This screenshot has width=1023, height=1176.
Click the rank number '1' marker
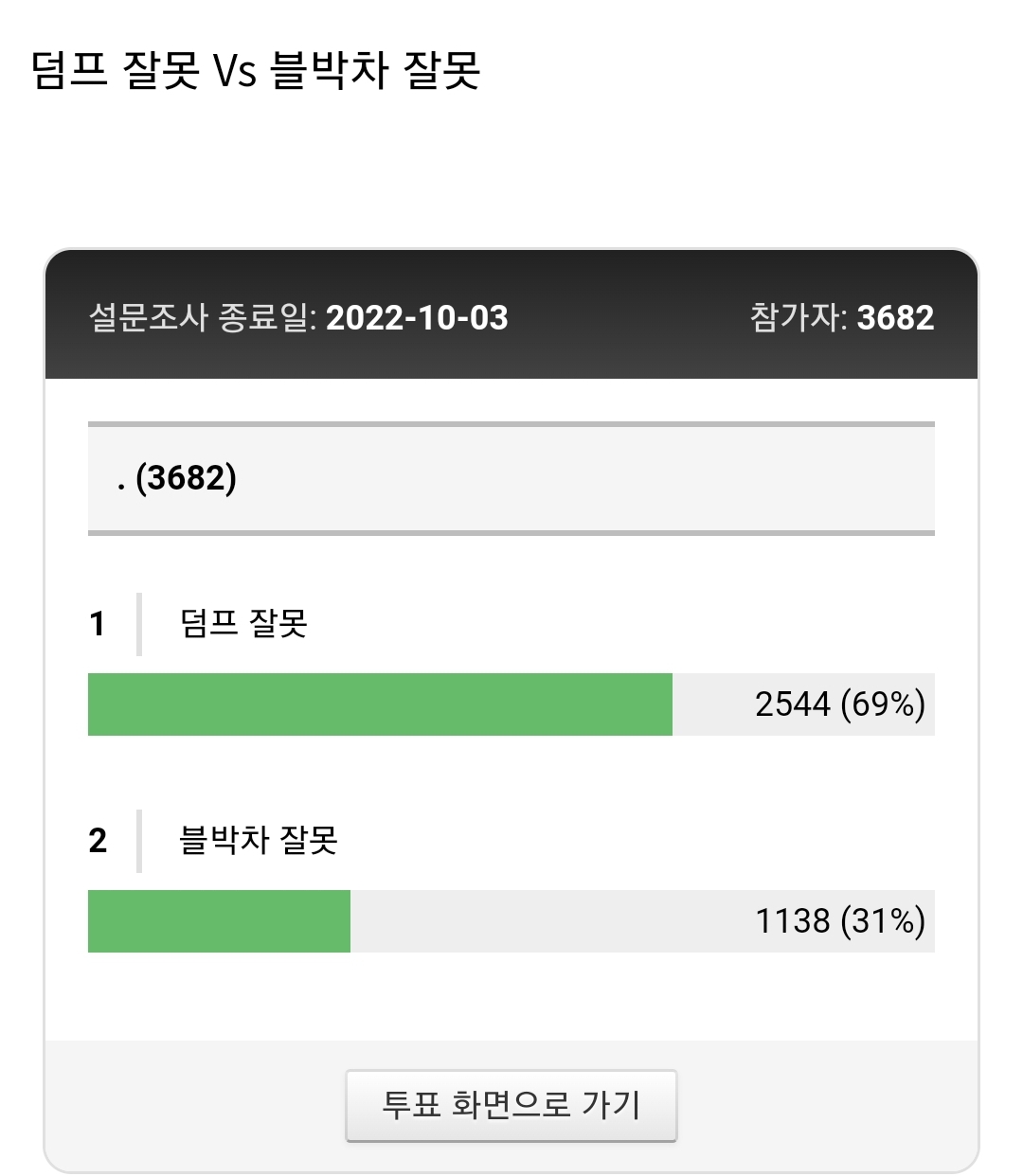98,623
